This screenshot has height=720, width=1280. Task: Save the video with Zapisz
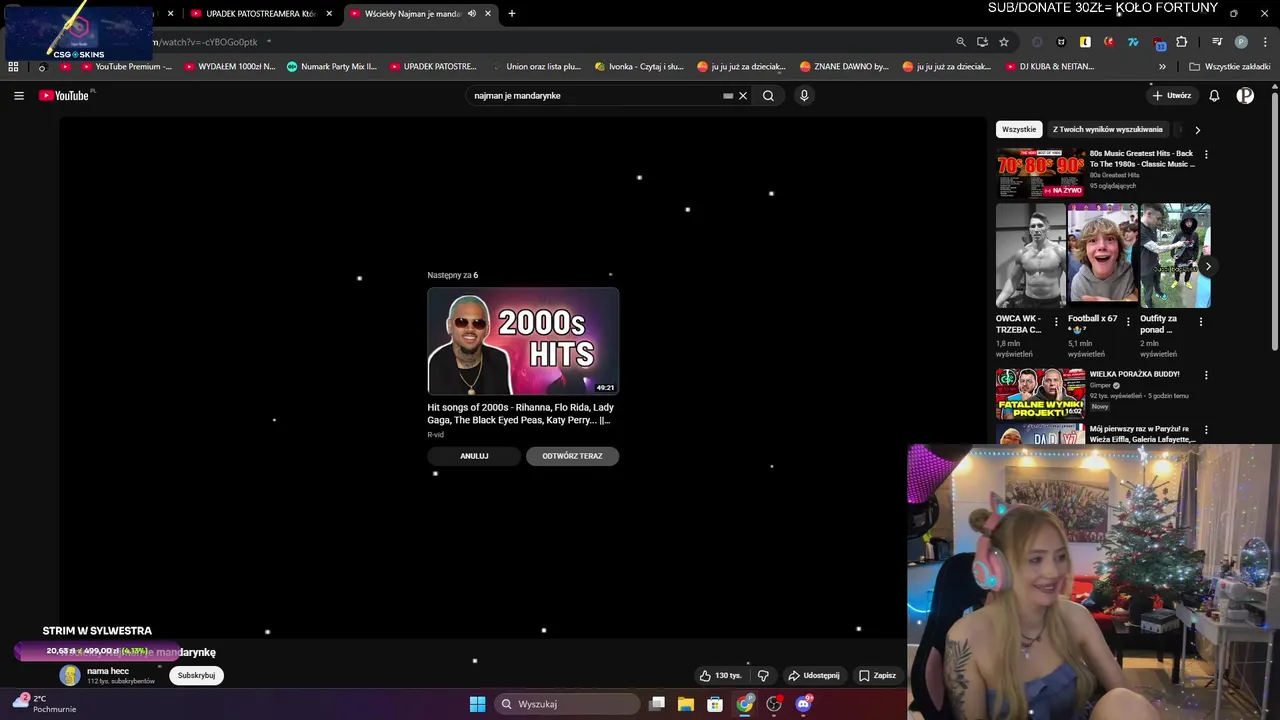[877, 676]
